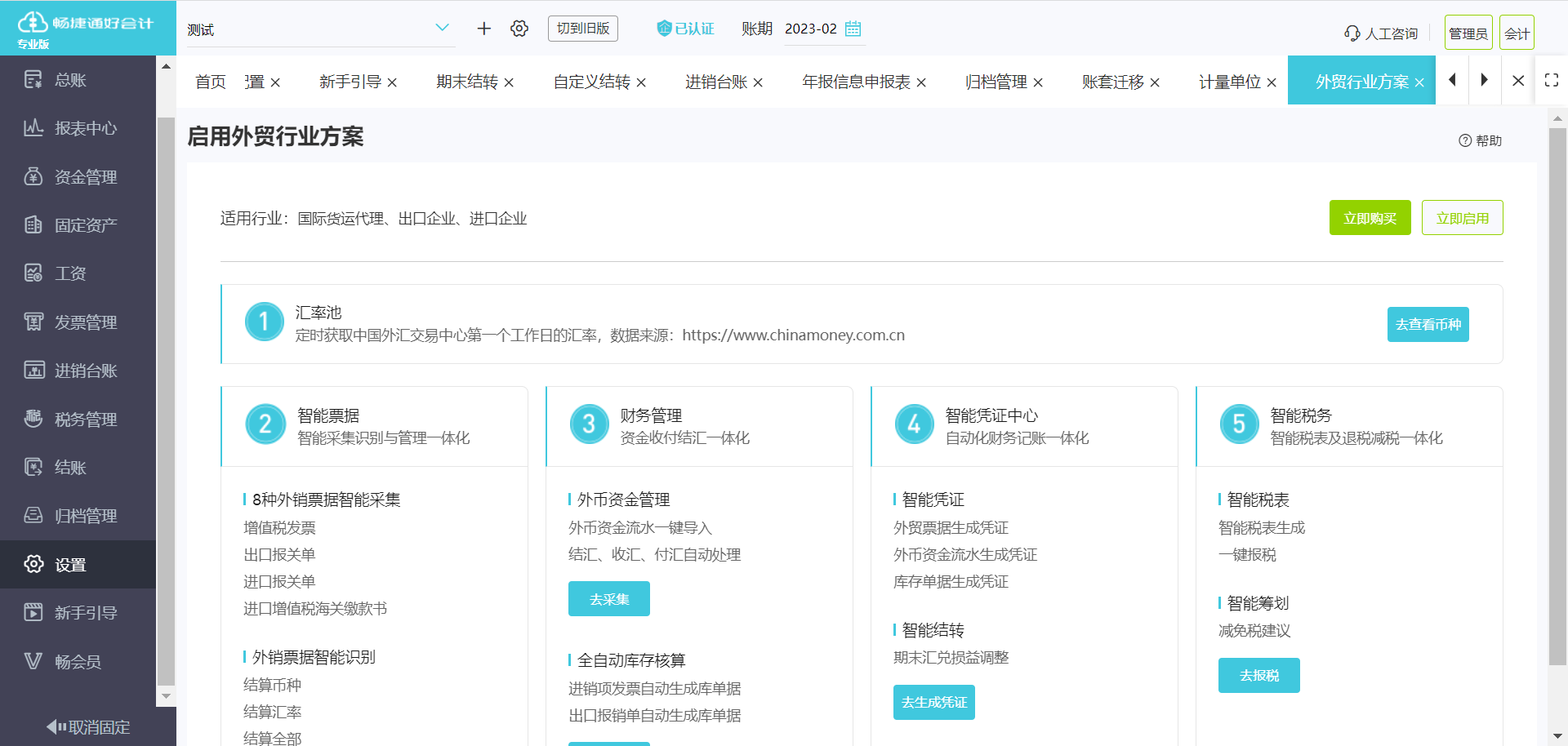1568x746 pixels.
Task: Open 报表中心 in the sidebar
Action: click(x=78, y=128)
